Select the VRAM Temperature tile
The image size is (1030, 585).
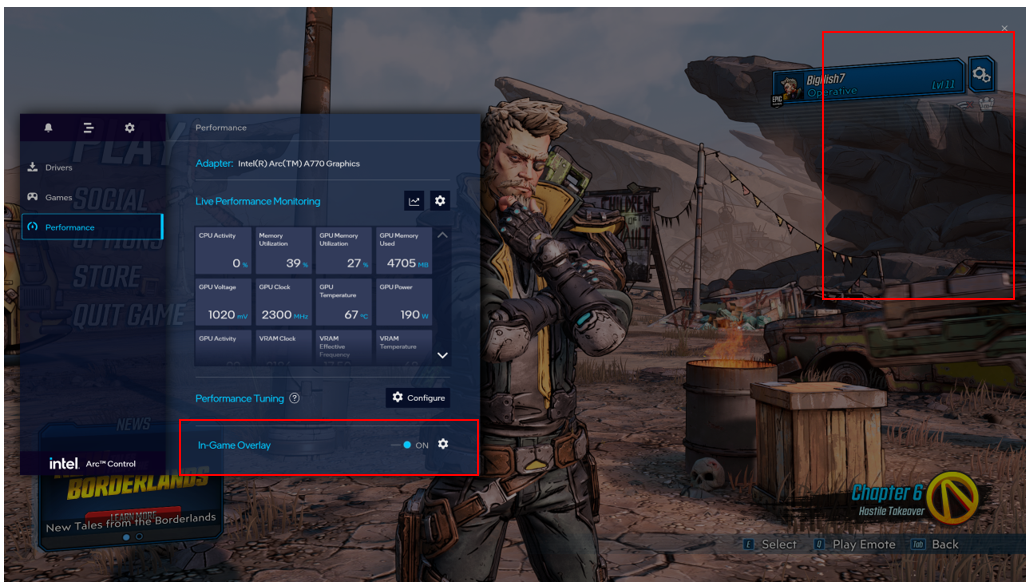(404, 348)
